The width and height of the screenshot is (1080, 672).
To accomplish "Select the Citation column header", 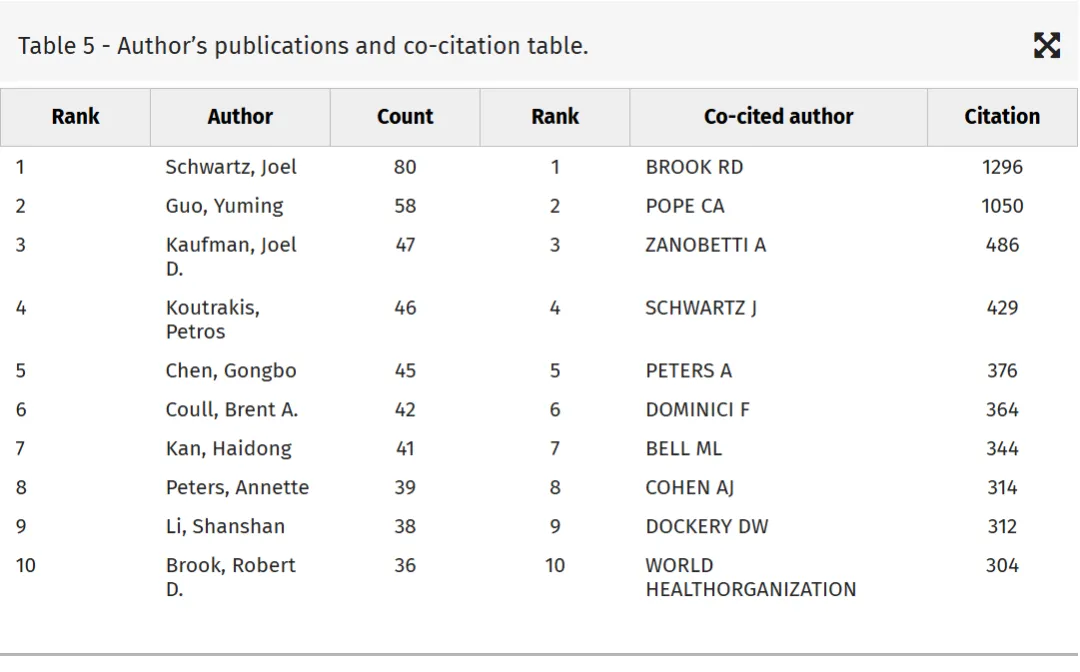I will click(1002, 116).
